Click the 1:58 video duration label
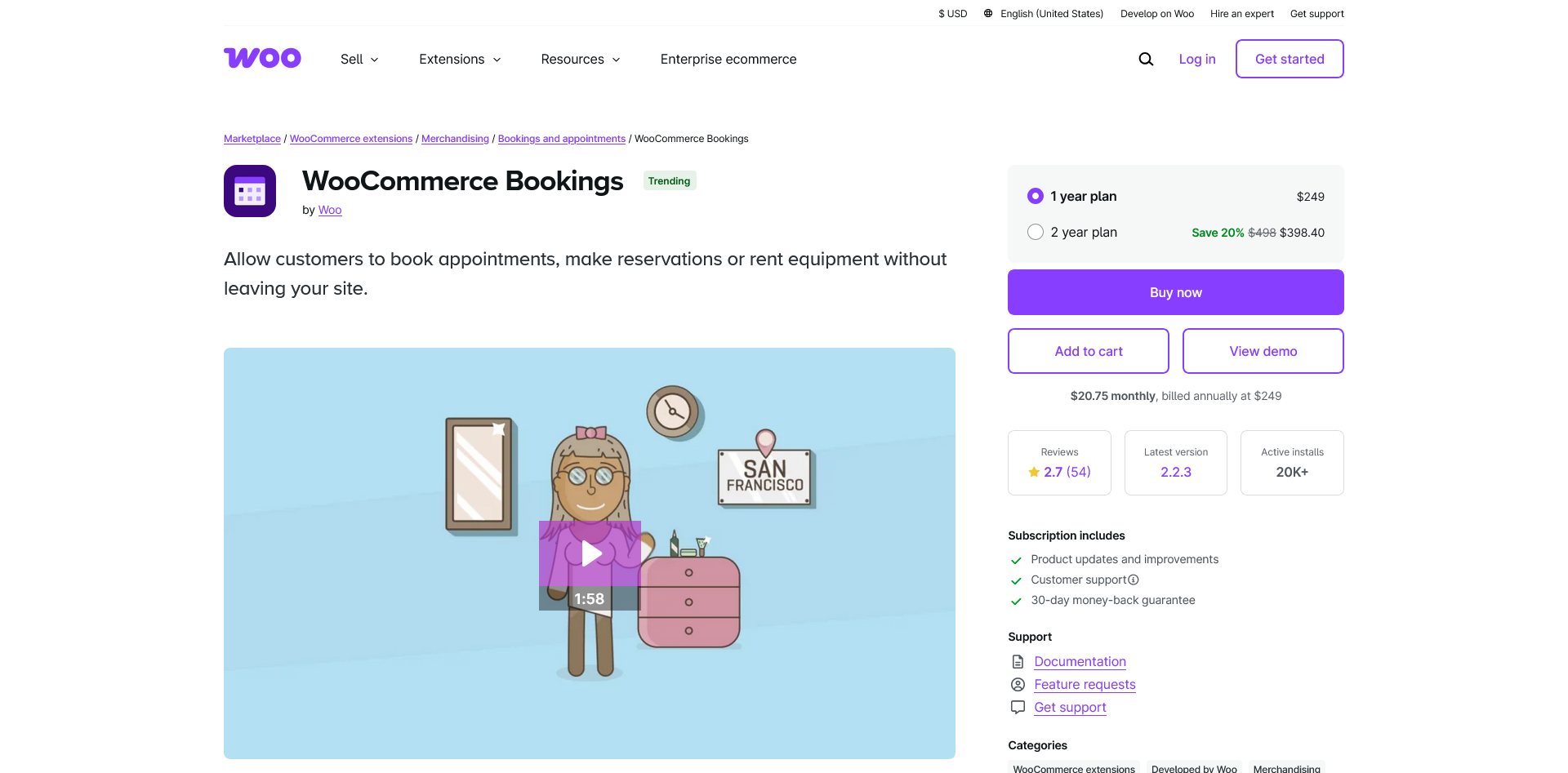The width and height of the screenshot is (1568, 773). coord(589,598)
